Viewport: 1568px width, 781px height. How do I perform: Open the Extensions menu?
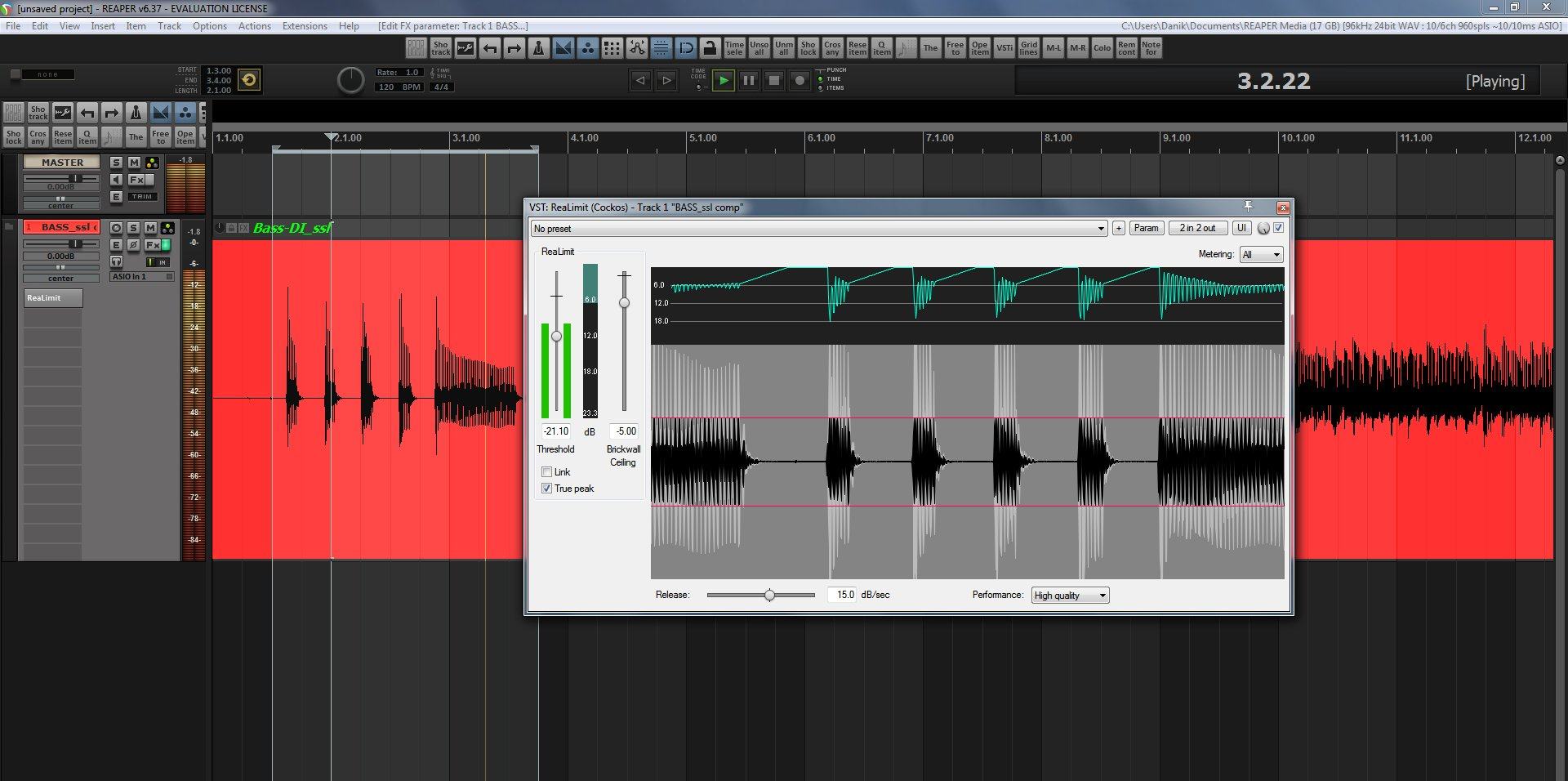pyautogui.click(x=305, y=26)
